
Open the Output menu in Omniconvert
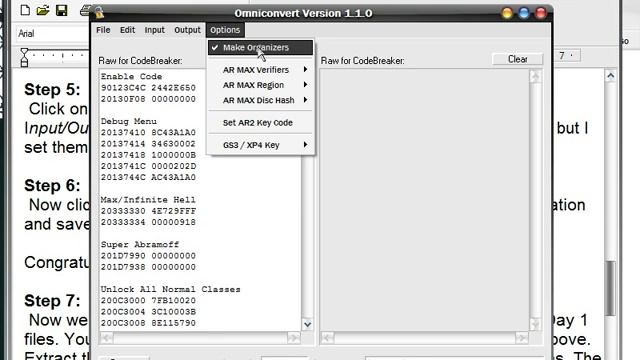187,30
